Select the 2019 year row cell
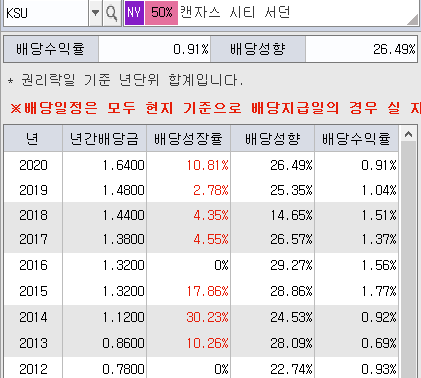 point(33,190)
